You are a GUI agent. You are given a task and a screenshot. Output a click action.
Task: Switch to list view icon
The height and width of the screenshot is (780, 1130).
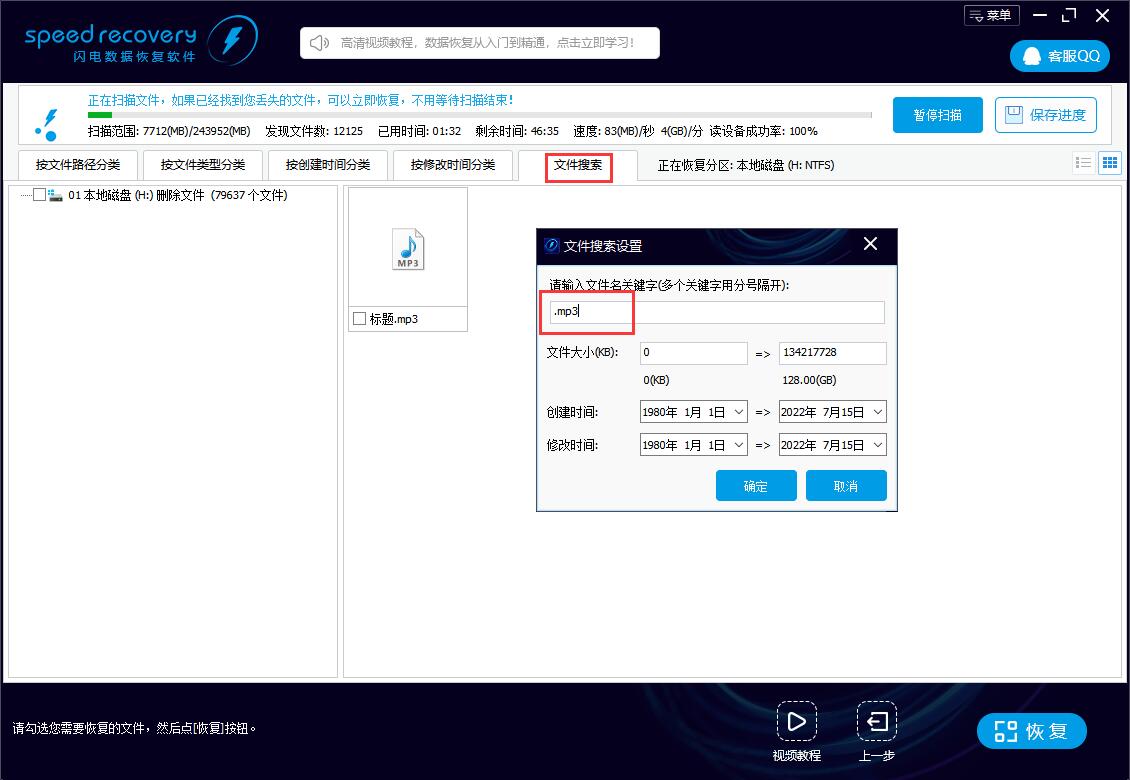(x=1083, y=163)
